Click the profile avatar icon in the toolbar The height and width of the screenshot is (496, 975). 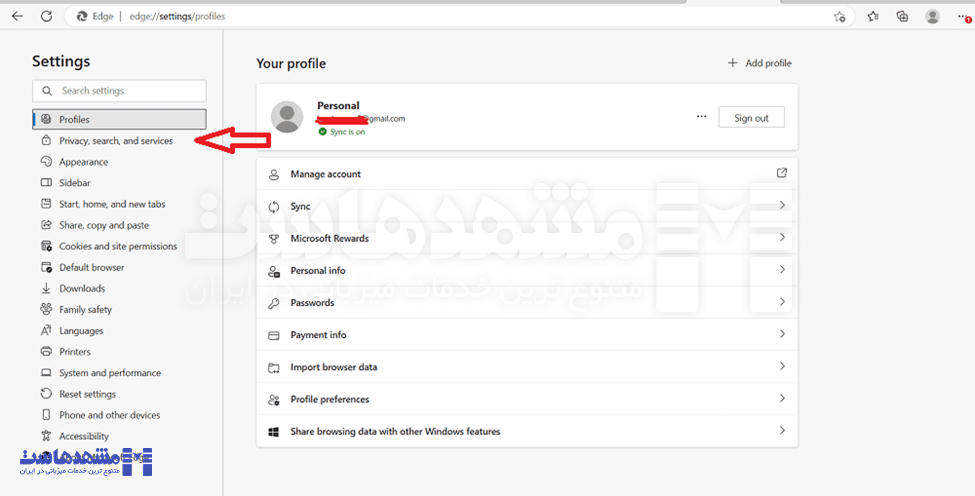pyautogui.click(x=932, y=17)
